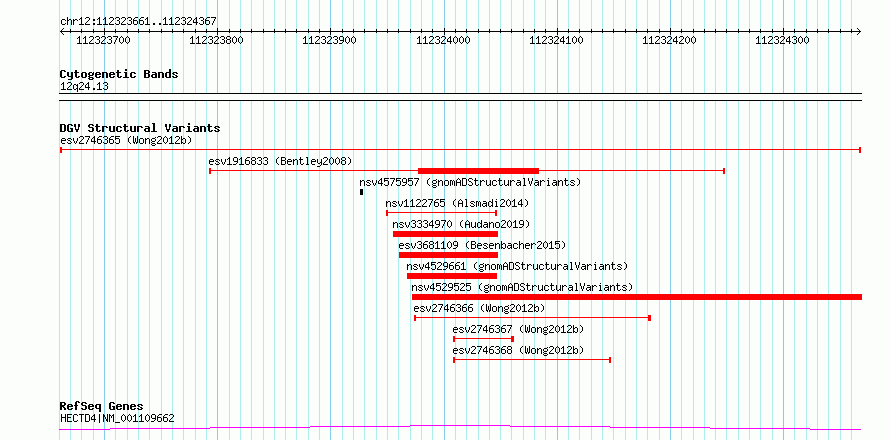Open the HECTD4|NM_001109662 gene label

pos(117,419)
